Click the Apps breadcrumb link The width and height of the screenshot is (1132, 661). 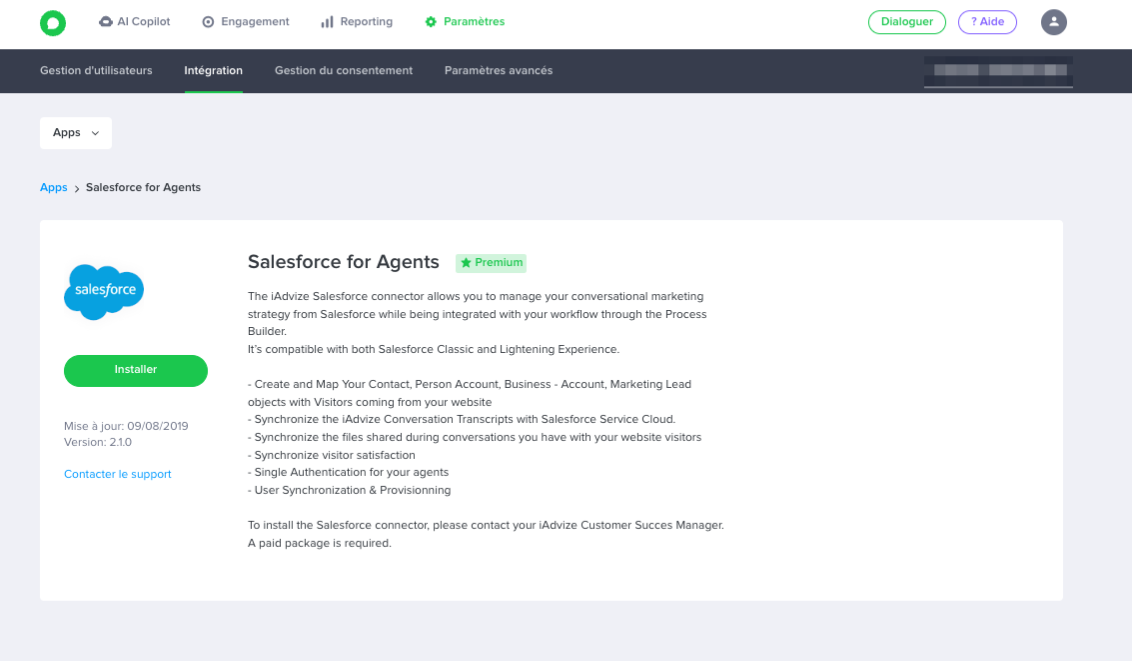click(53, 188)
